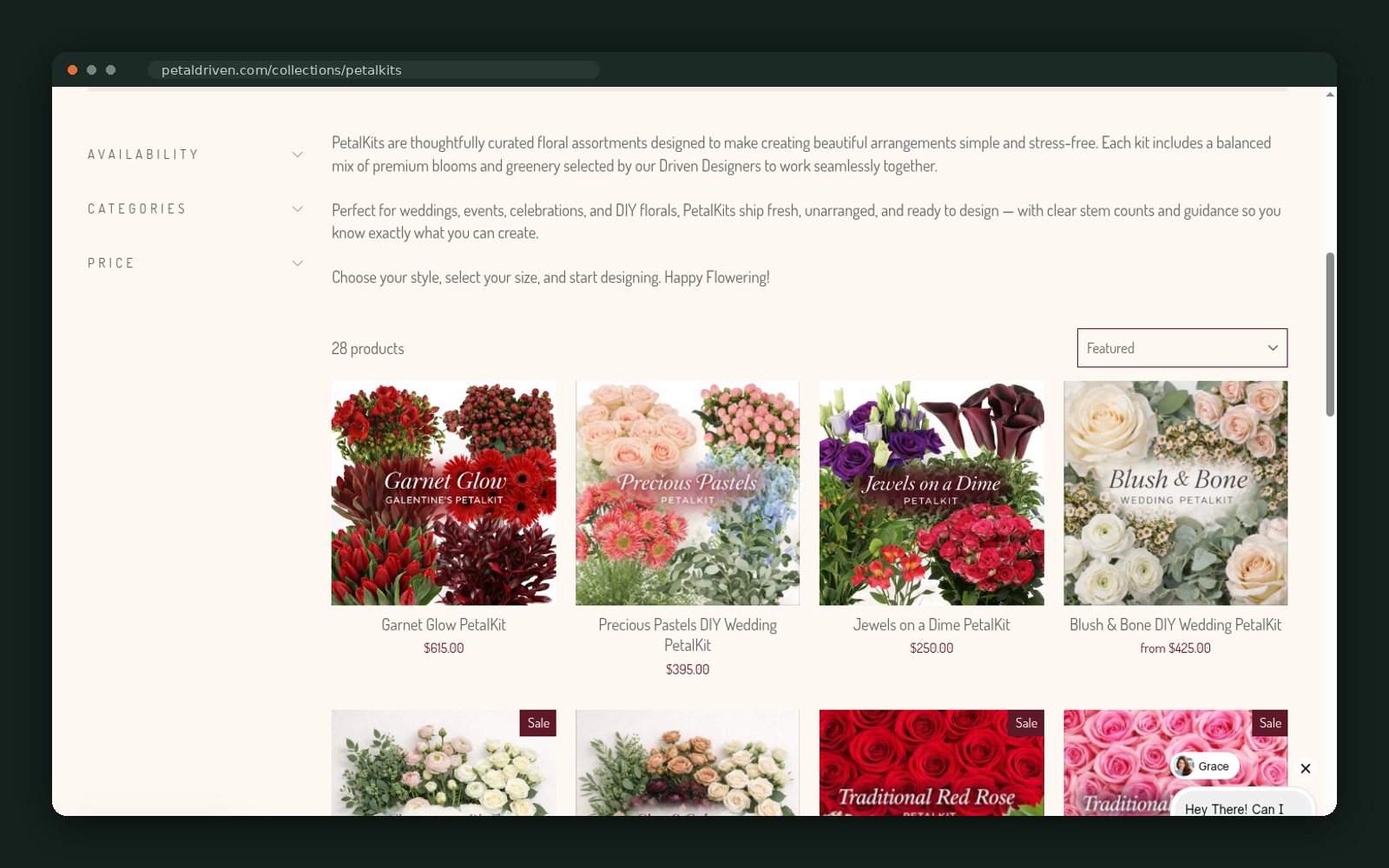1389x868 pixels.
Task: Open the Jewels on a Dime image
Action: click(x=931, y=493)
